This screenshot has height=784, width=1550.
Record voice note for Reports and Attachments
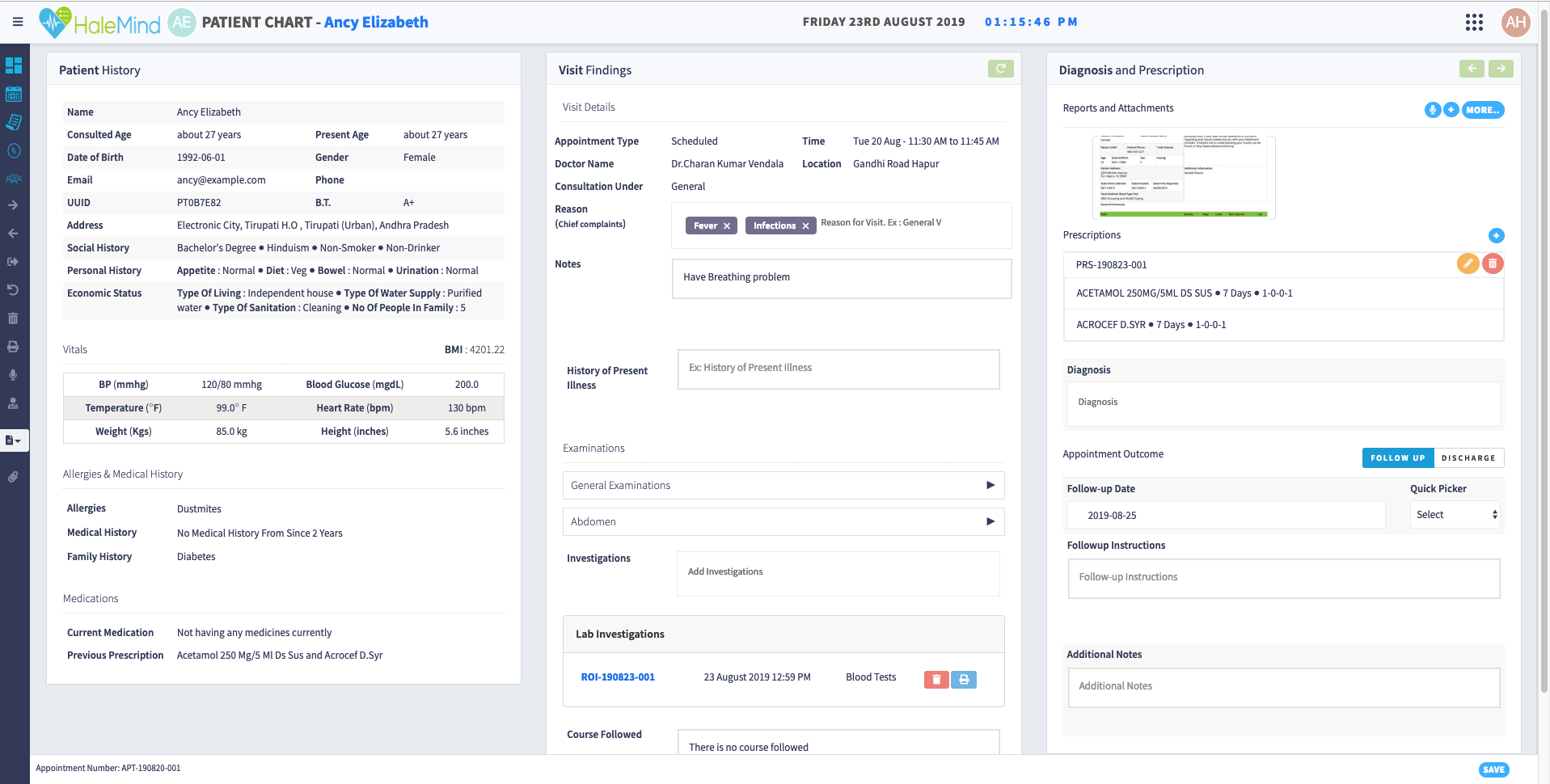1432,110
